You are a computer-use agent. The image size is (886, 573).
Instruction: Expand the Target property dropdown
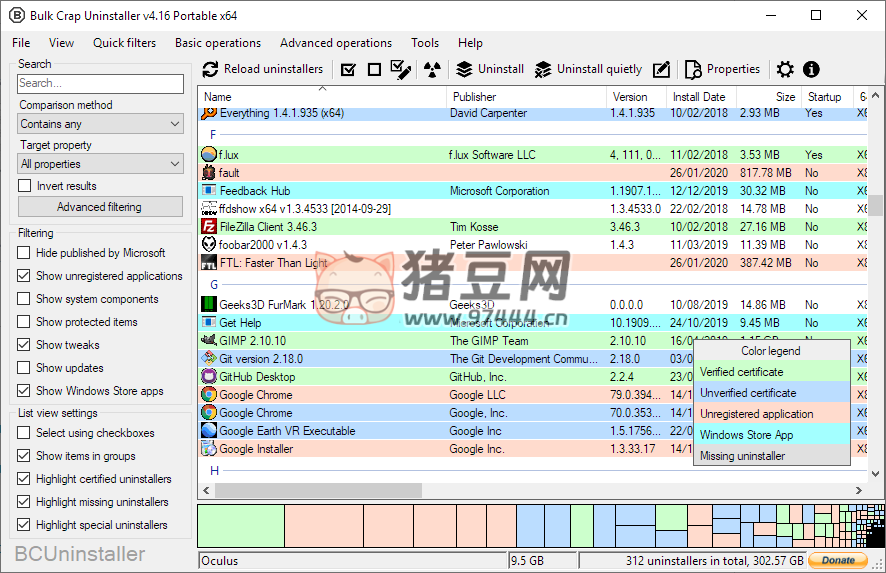100,164
